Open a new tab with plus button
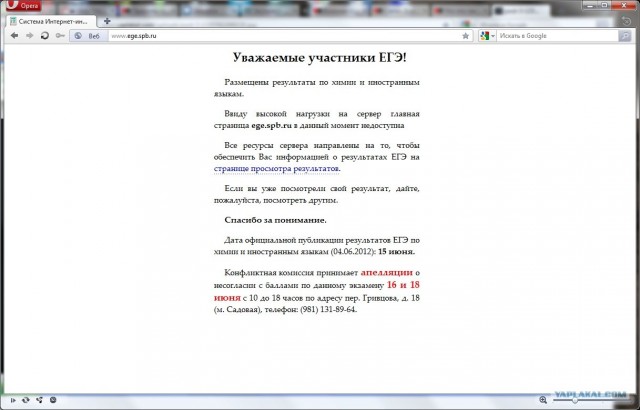Screen dimensions: 640x410 tap(107, 21)
